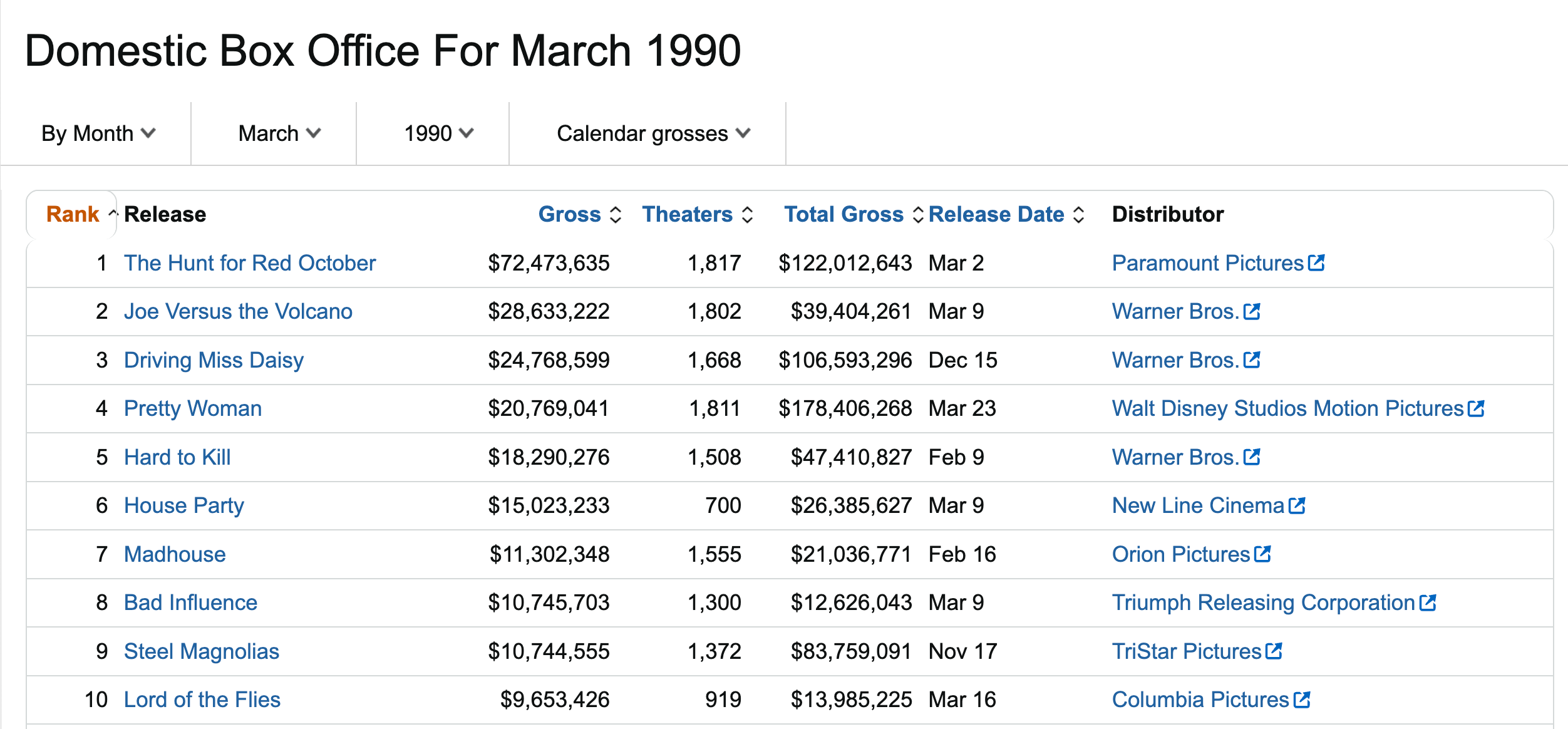Open the Pretty Woman release link

coord(192,408)
